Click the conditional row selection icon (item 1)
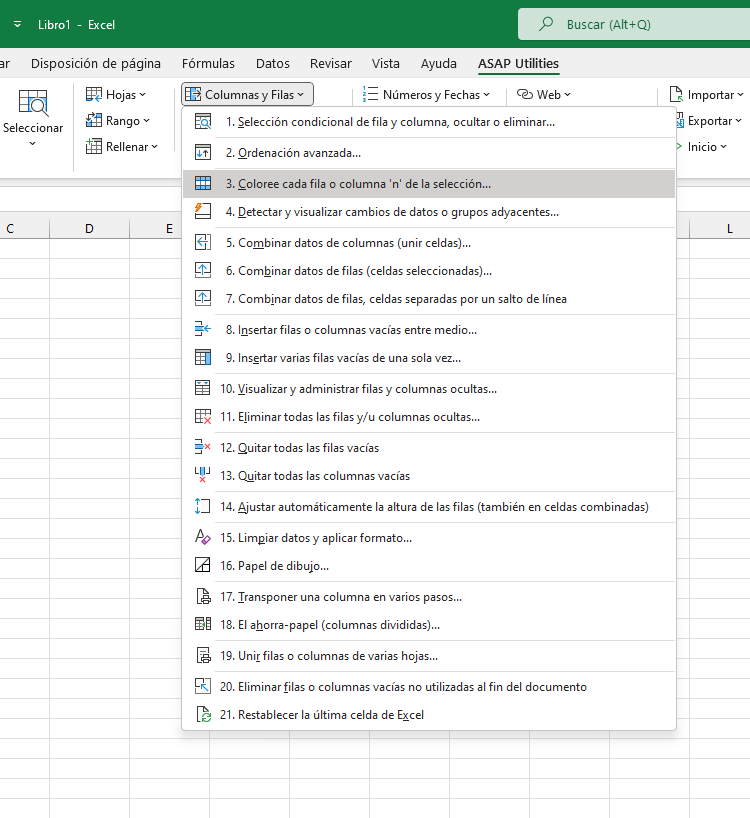This screenshot has width=750, height=818. [202, 122]
